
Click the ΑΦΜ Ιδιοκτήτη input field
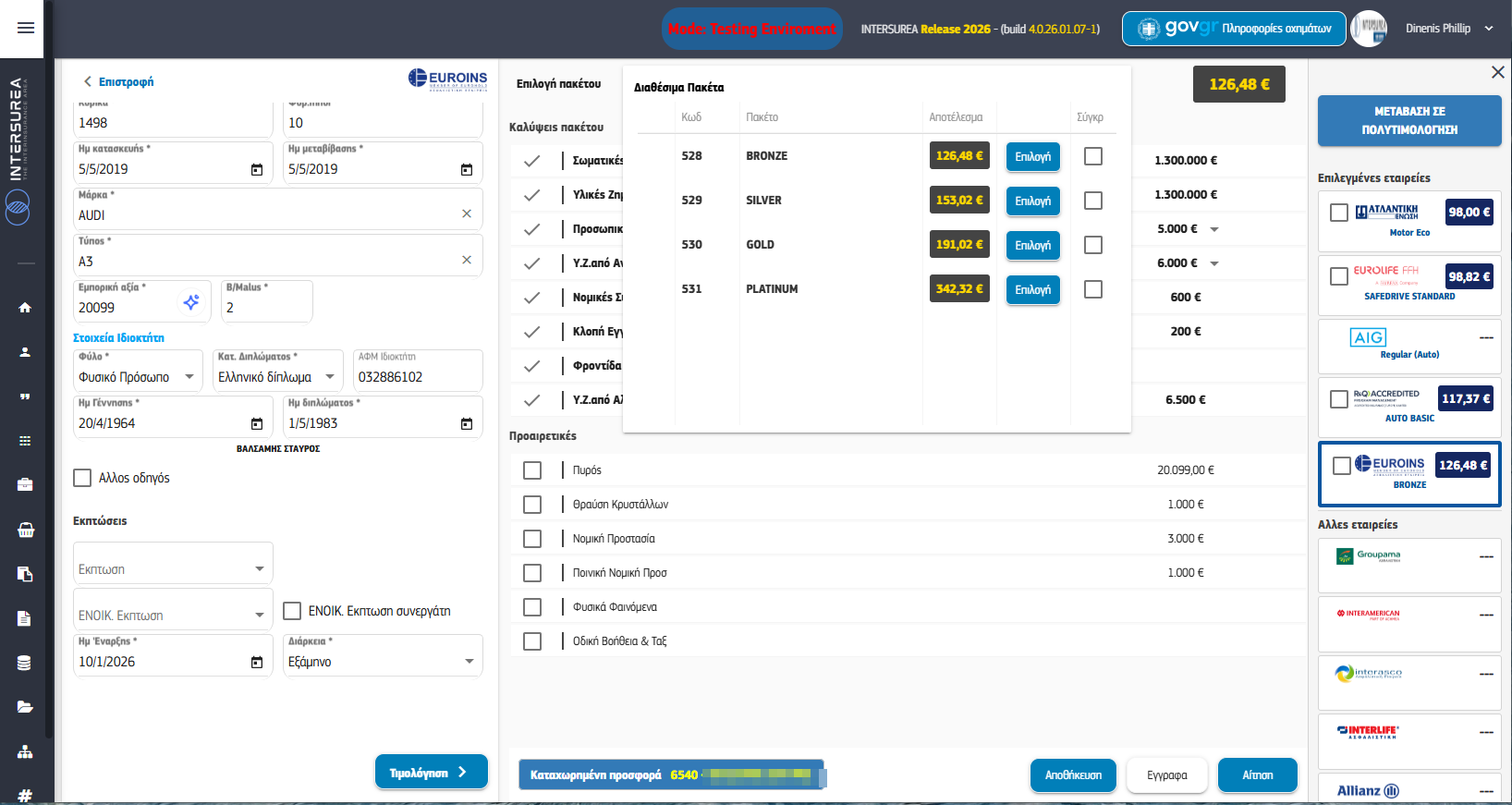[x=417, y=377]
